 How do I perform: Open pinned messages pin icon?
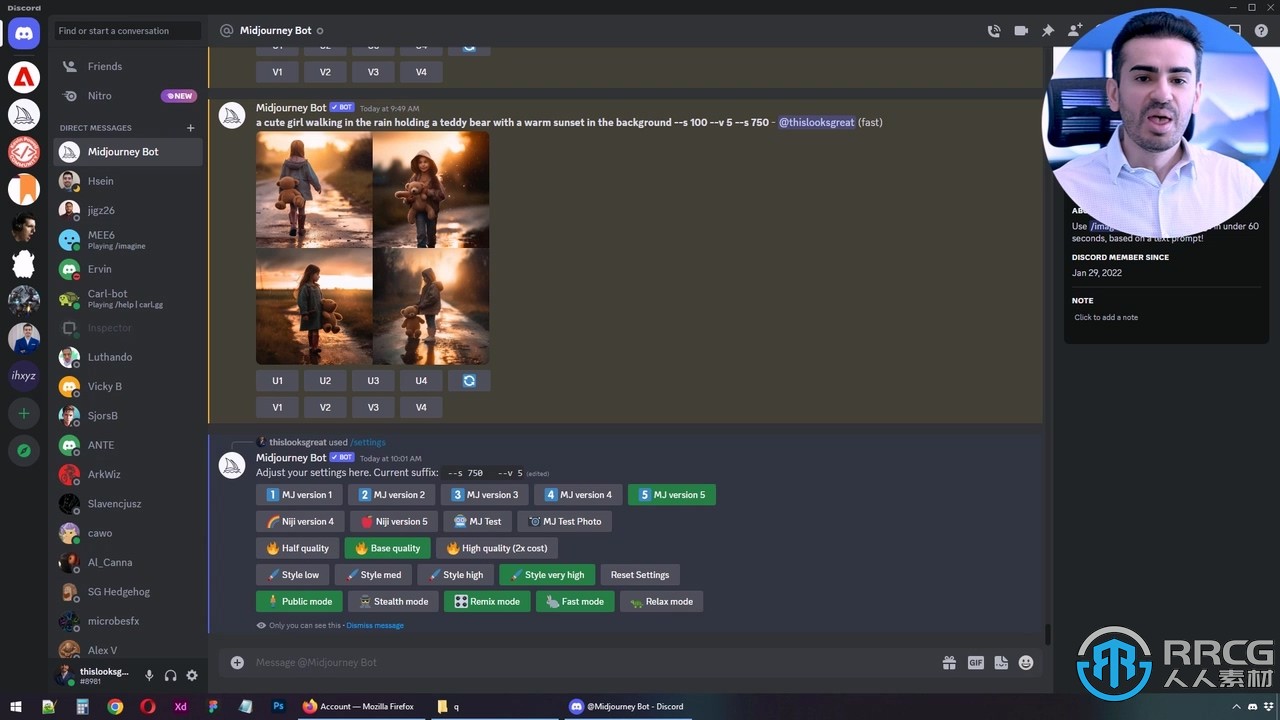coord(1048,31)
